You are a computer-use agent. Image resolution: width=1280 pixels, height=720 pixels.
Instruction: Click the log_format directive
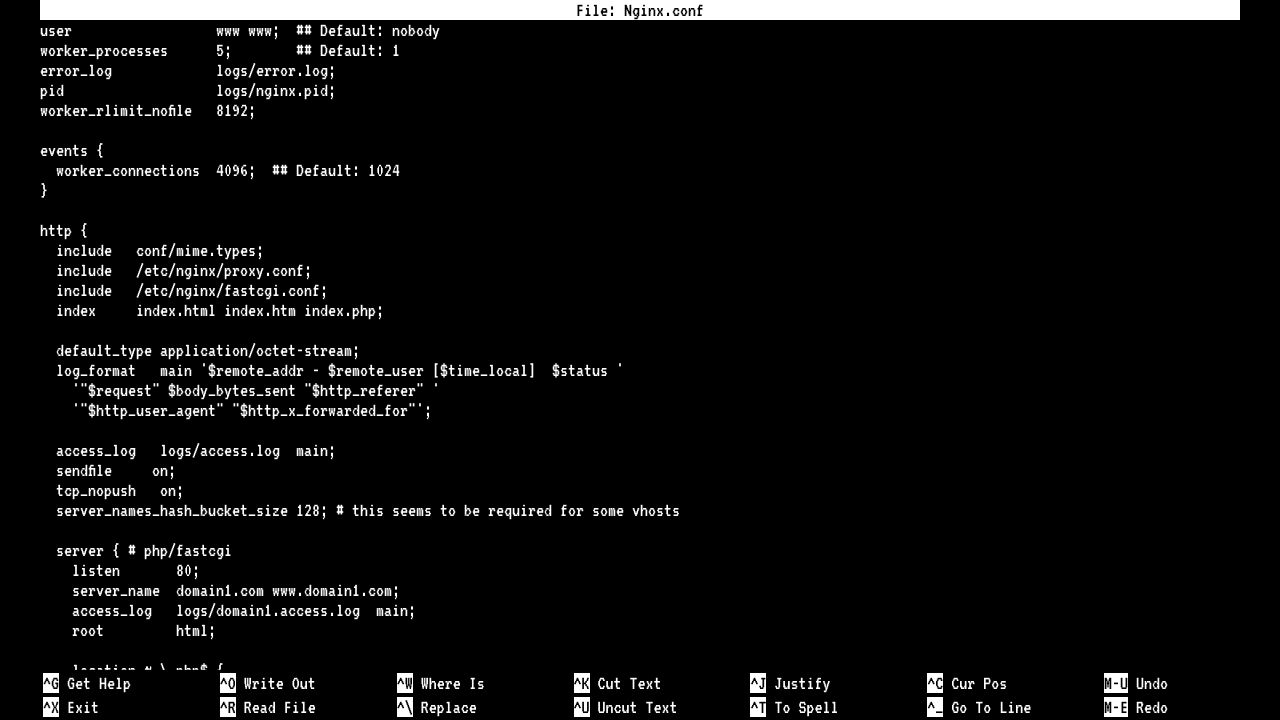point(96,371)
